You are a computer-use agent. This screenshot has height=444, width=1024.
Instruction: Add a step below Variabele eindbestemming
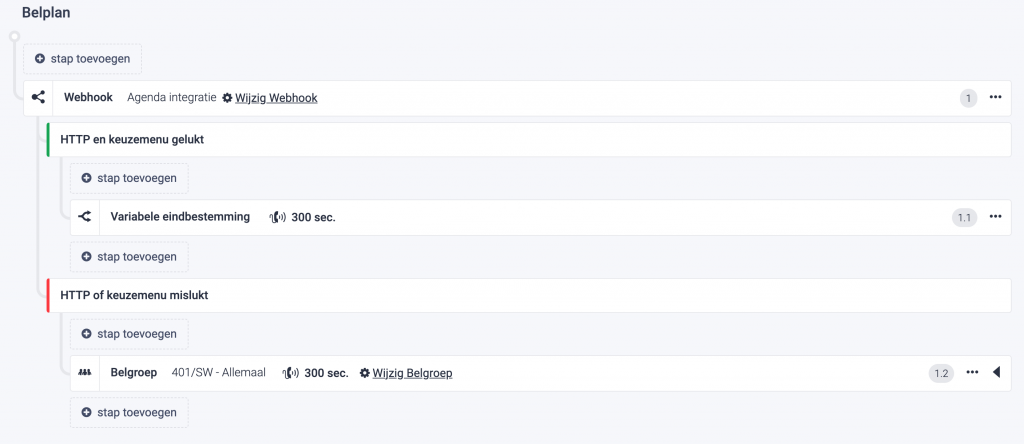(129, 257)
